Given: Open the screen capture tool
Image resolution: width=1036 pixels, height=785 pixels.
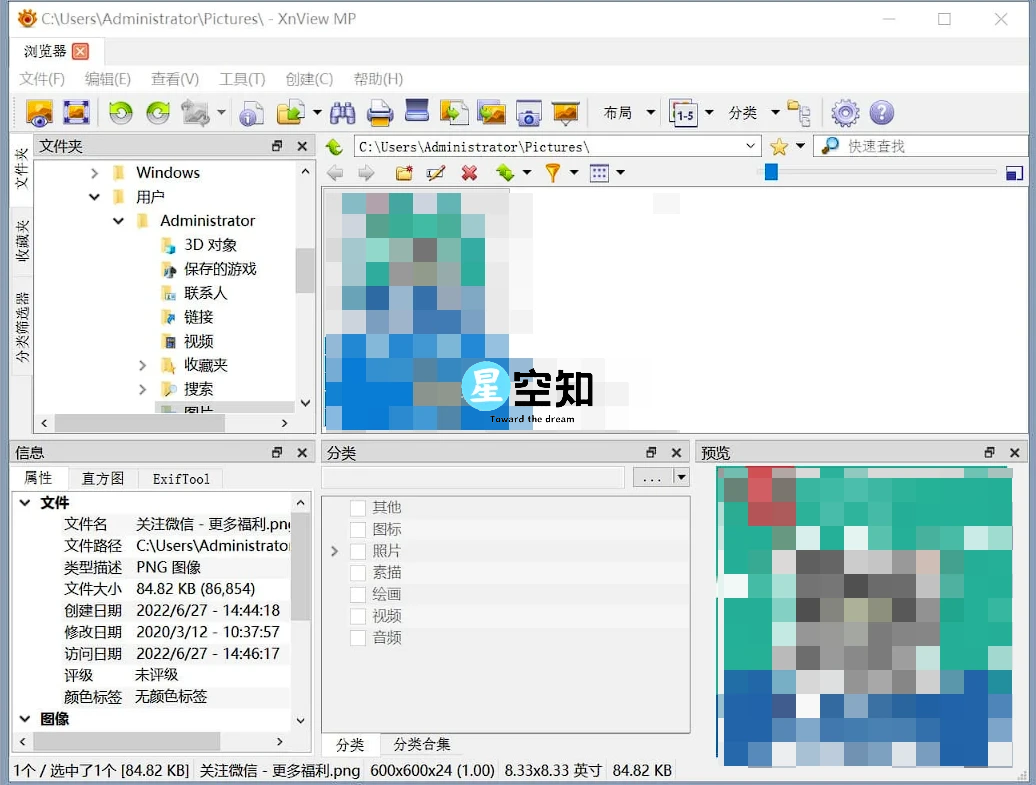Looking at the screenshot, I should coord(528,112).
